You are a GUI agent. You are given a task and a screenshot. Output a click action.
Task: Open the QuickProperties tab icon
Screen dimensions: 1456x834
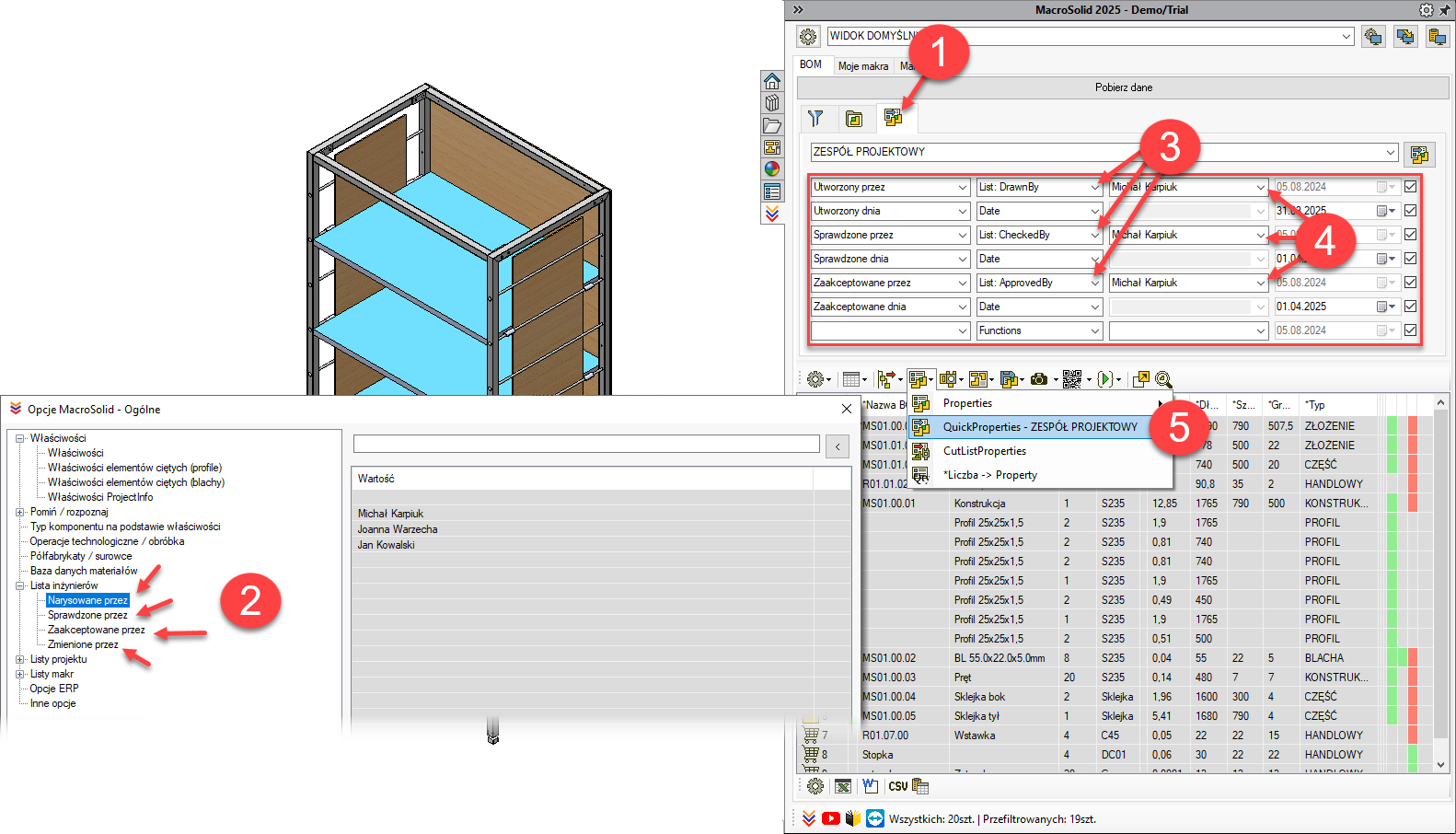893,118
